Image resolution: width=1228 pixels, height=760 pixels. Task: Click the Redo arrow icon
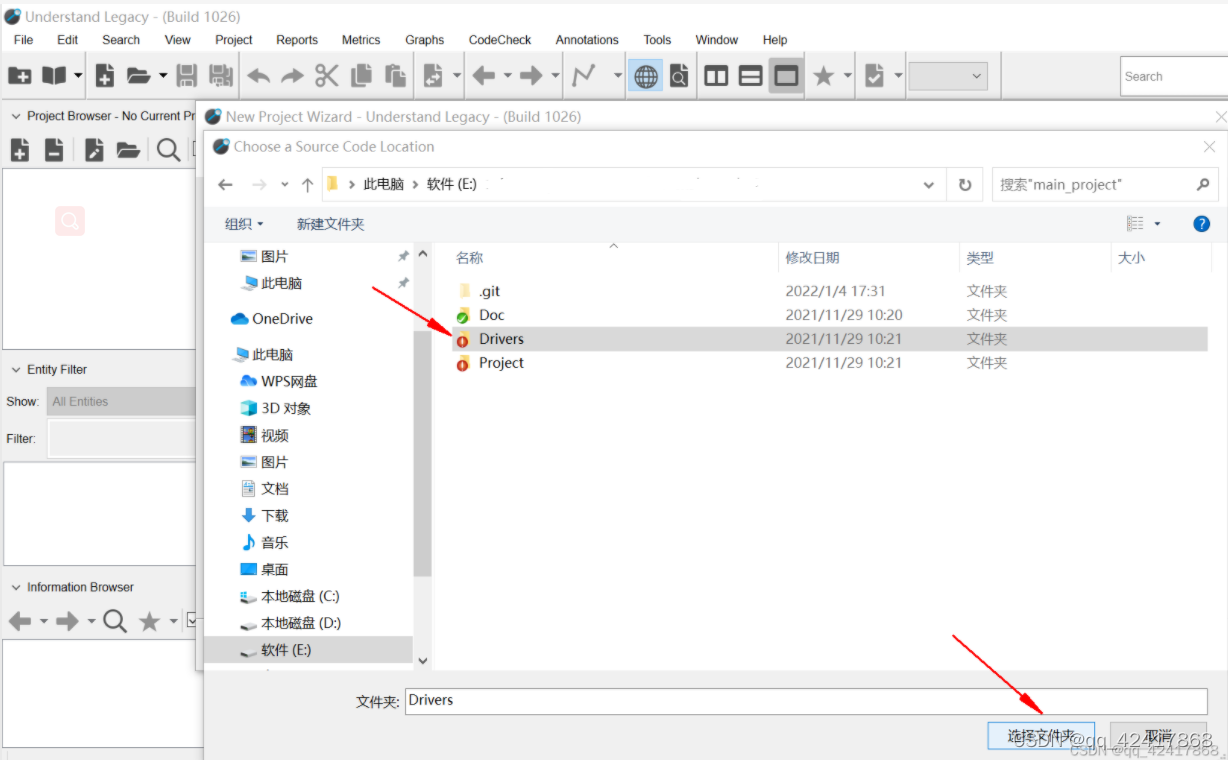tap(292, 76)
